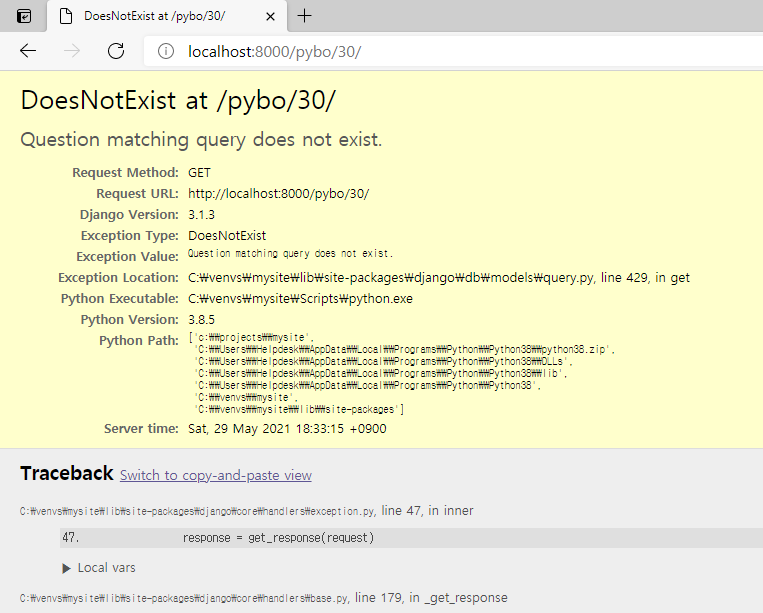Viewport: 763px width, 613px height.
Task: Select the DoesNotExist at /pybo/30/ tab
Action: coord(167,16)
